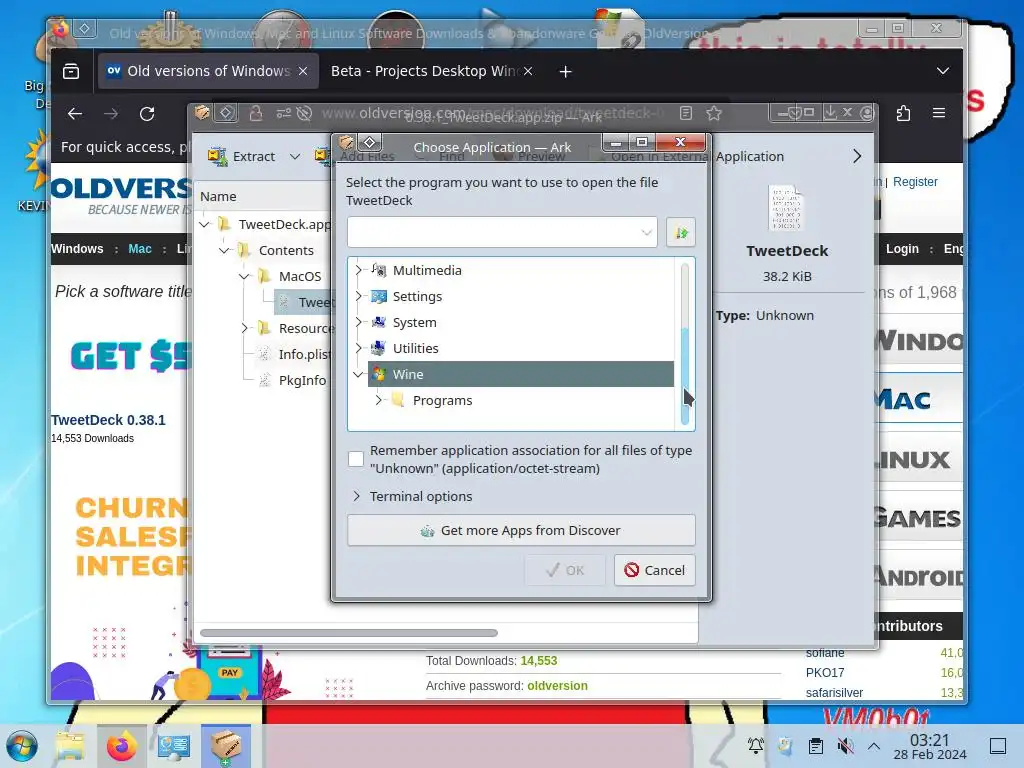Click the Ark horizontal scrollbar
The image size is (1024, 768).
click(x=349, y=633)
